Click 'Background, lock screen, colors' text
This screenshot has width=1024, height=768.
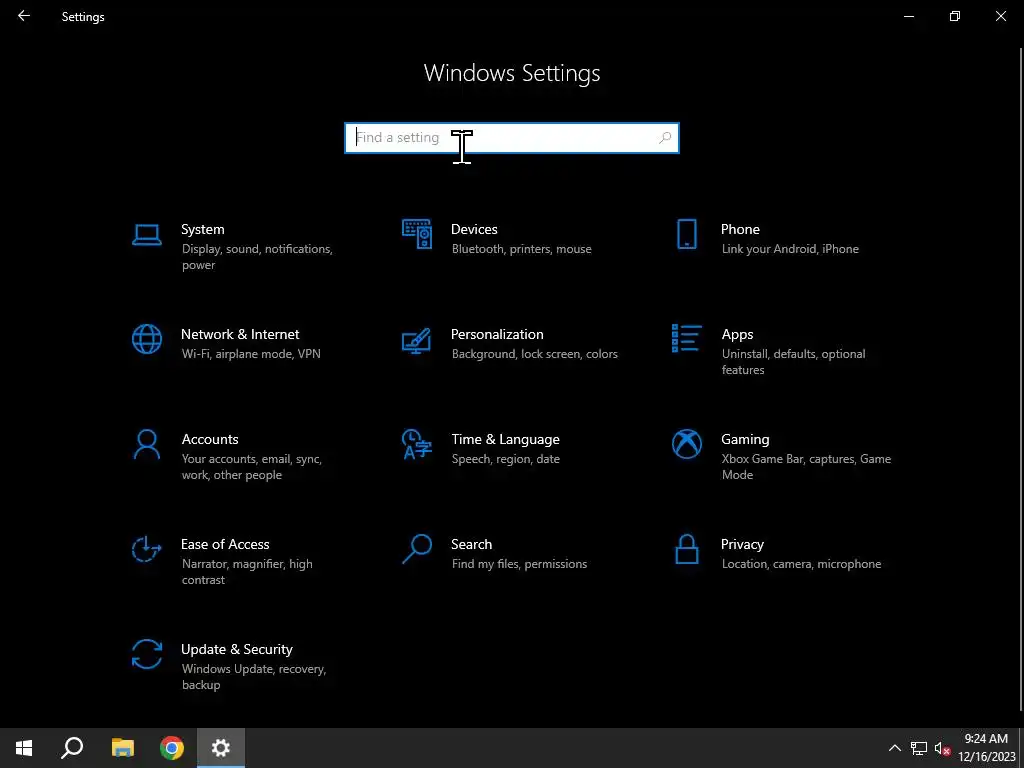(534, 355)
